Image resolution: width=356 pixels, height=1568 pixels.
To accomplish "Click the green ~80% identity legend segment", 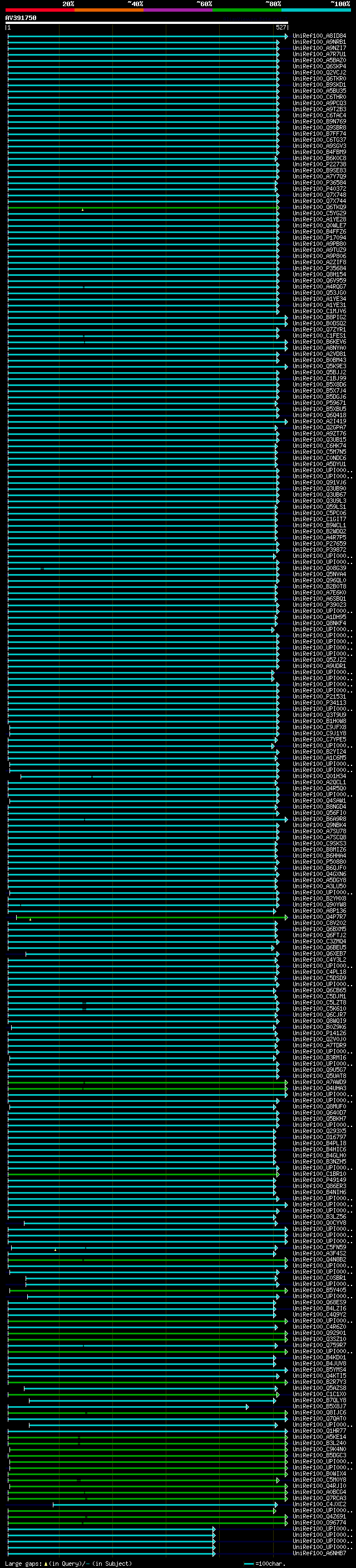I will [247, 10].
